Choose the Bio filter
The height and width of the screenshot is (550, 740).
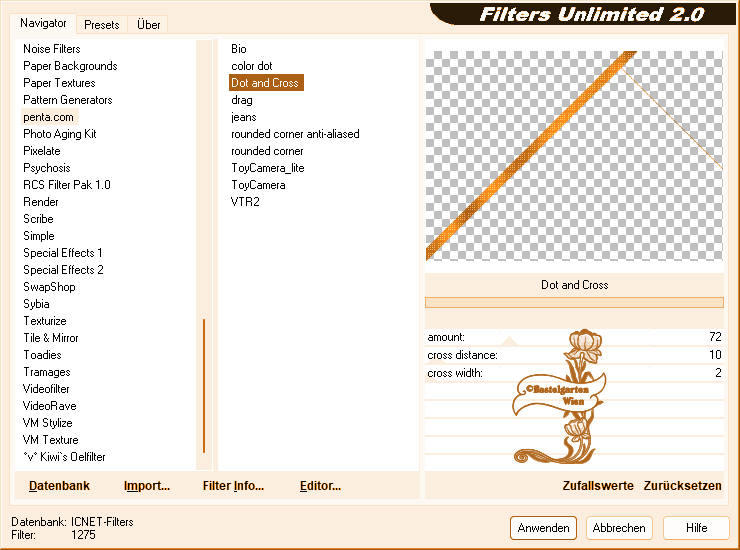239,49
